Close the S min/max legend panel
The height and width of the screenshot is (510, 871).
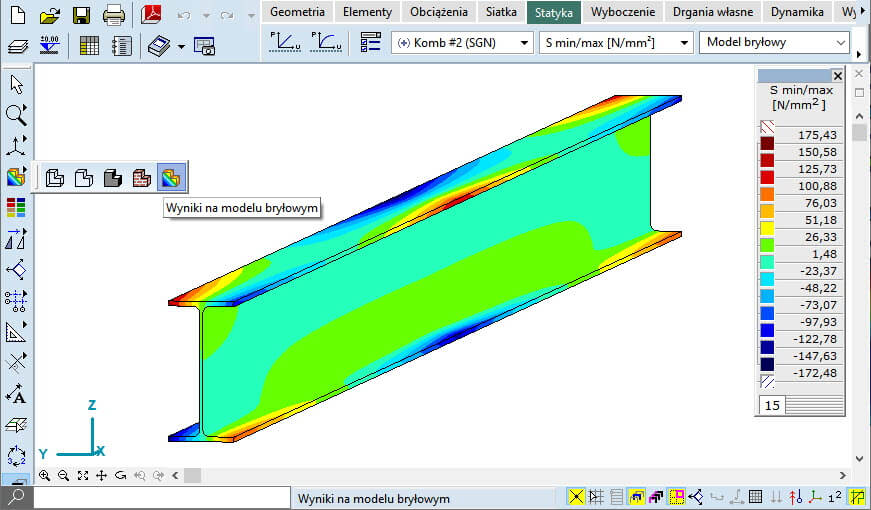click(x=837, y=75)
